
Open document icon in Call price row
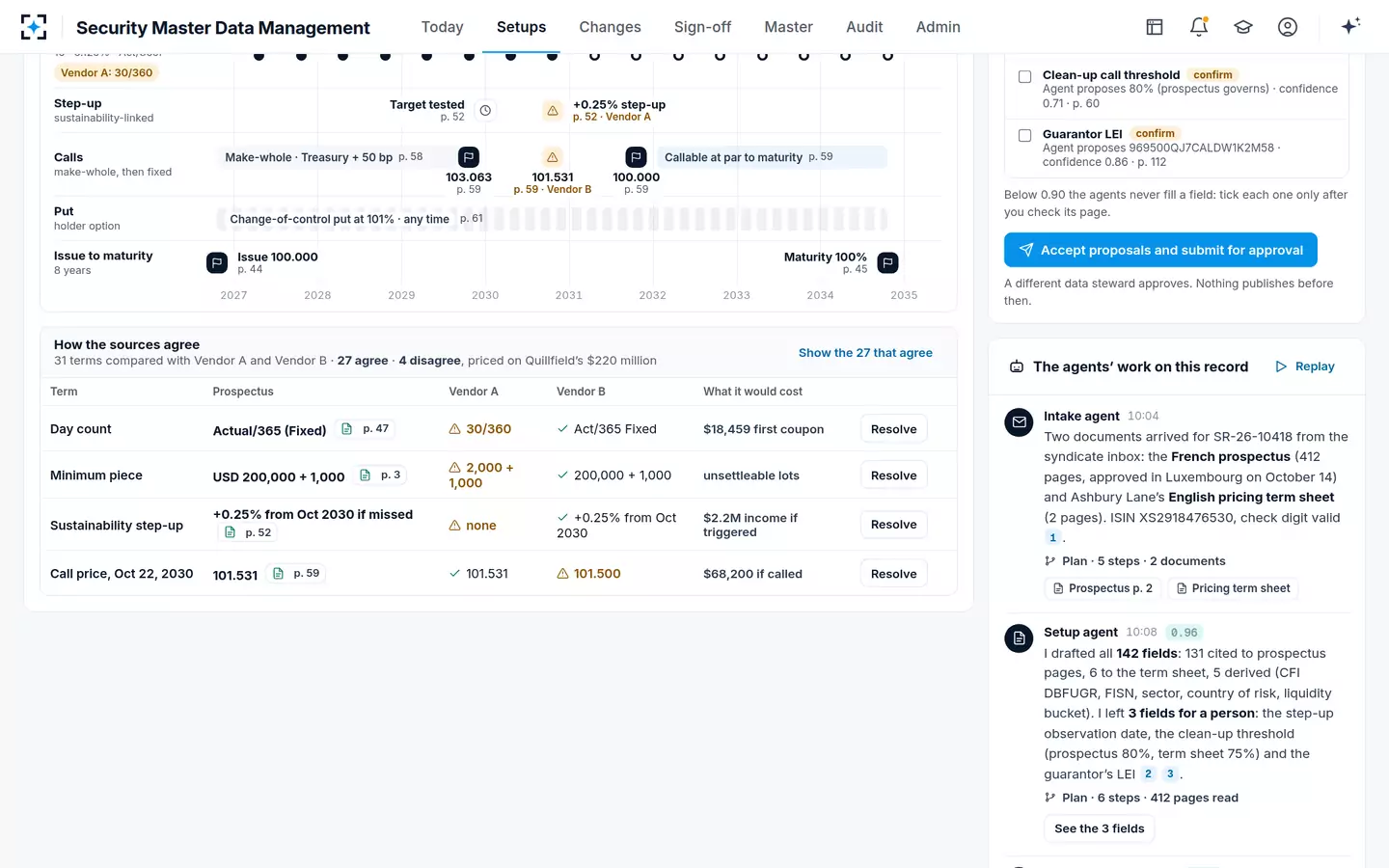pyautogui.click(x=278, y=574)
